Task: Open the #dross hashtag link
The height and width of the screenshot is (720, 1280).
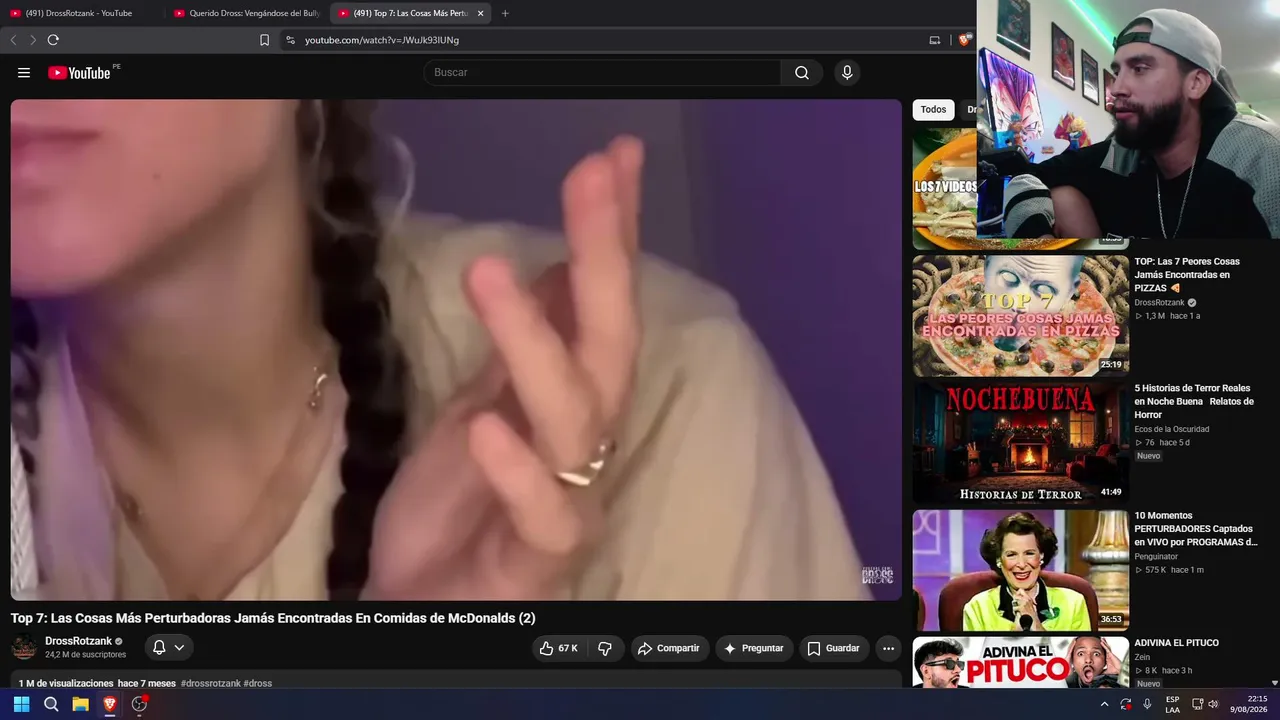Action: [x=258, y=684]
